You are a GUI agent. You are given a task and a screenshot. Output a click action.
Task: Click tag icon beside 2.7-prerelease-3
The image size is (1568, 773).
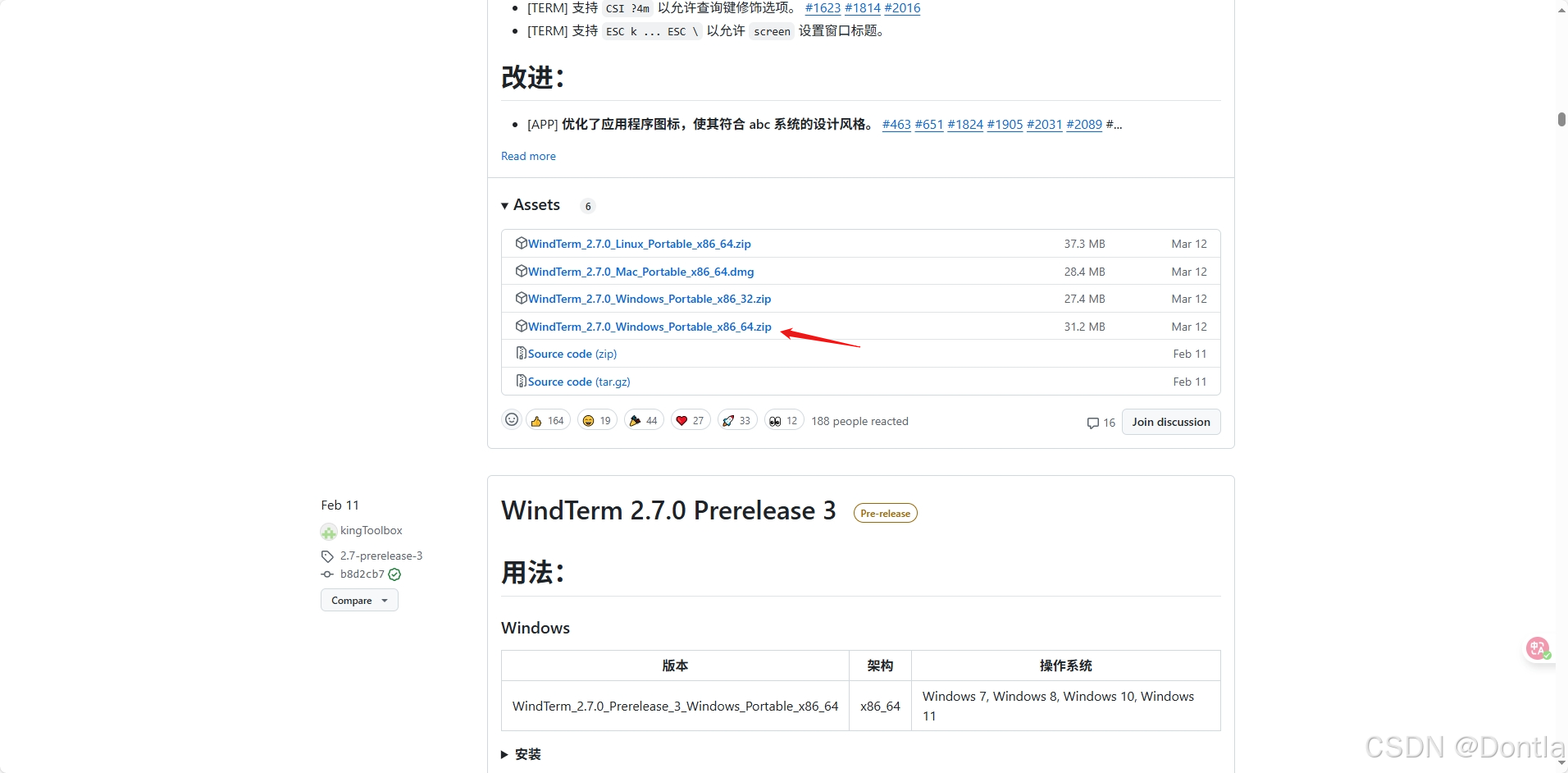pos(327,556)
